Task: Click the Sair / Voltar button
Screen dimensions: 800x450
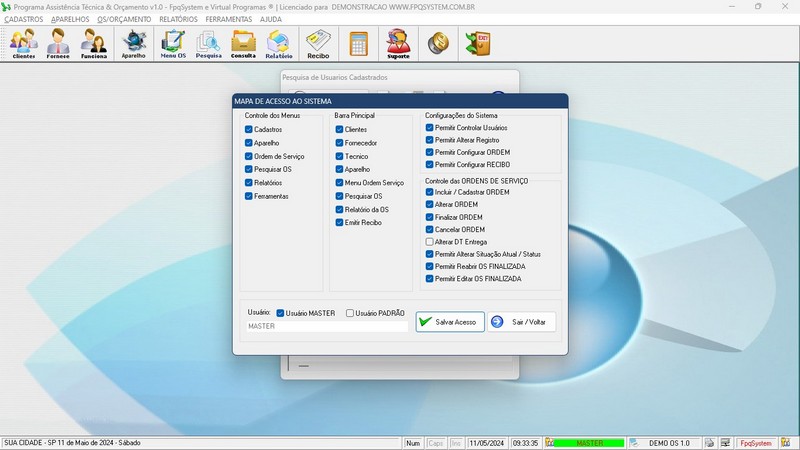Action: [x=522, y=322]
